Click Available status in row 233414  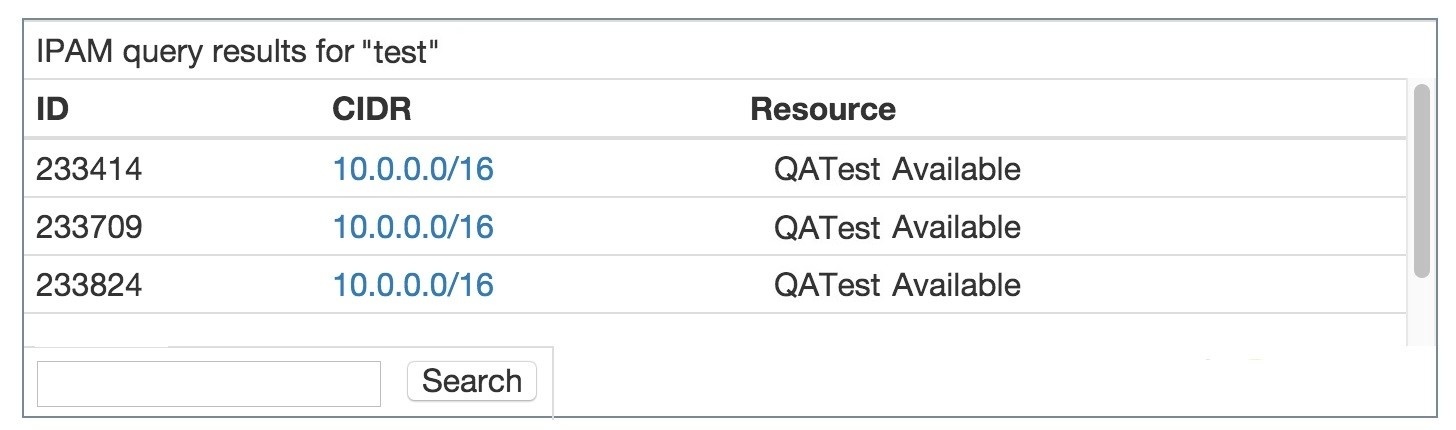[956, 169]
